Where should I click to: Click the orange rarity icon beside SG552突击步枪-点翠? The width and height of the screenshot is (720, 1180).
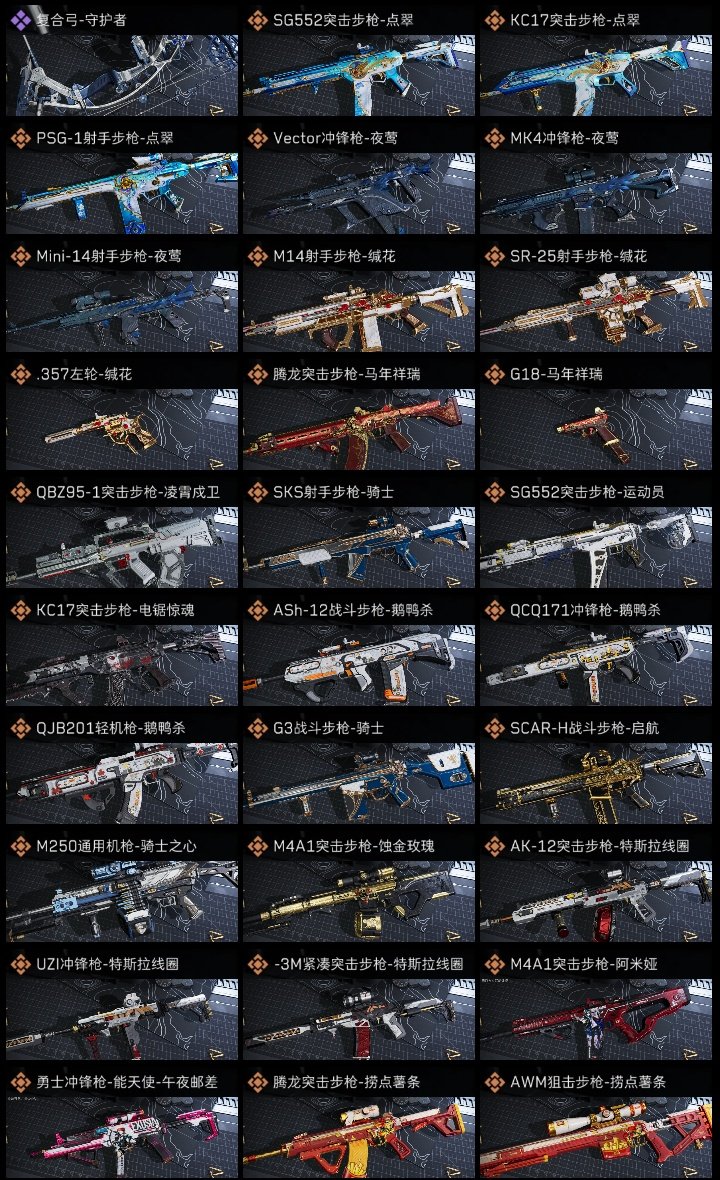(x=257, y=20)
